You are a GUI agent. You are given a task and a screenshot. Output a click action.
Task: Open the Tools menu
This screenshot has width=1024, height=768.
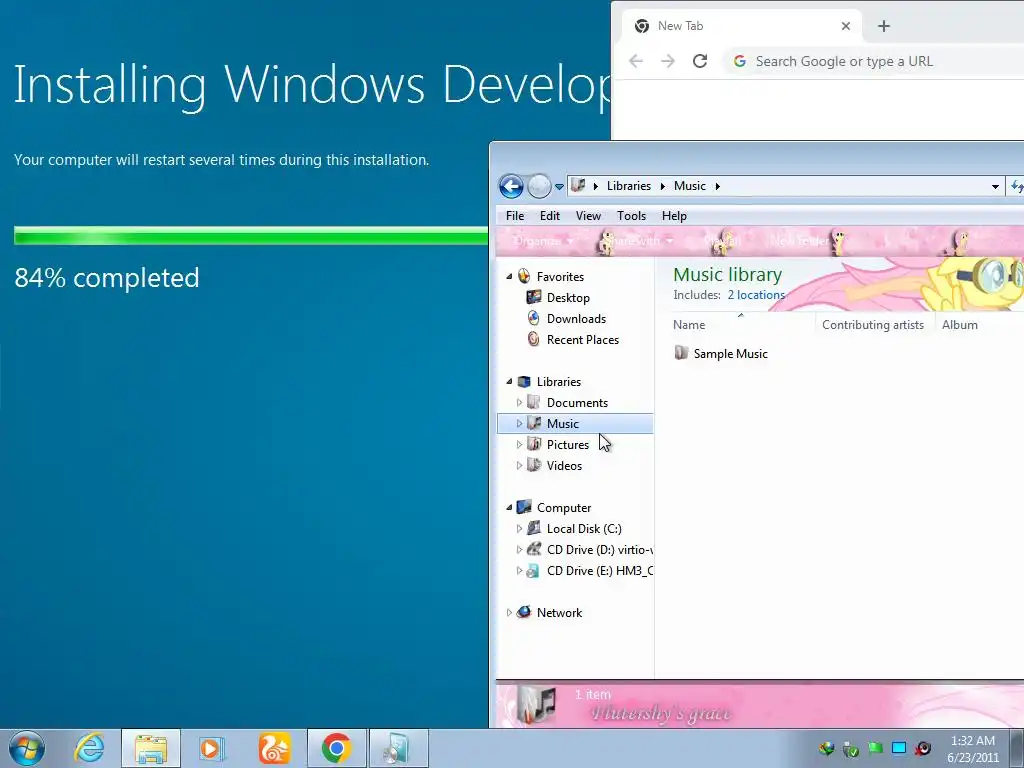coord(631,216)
